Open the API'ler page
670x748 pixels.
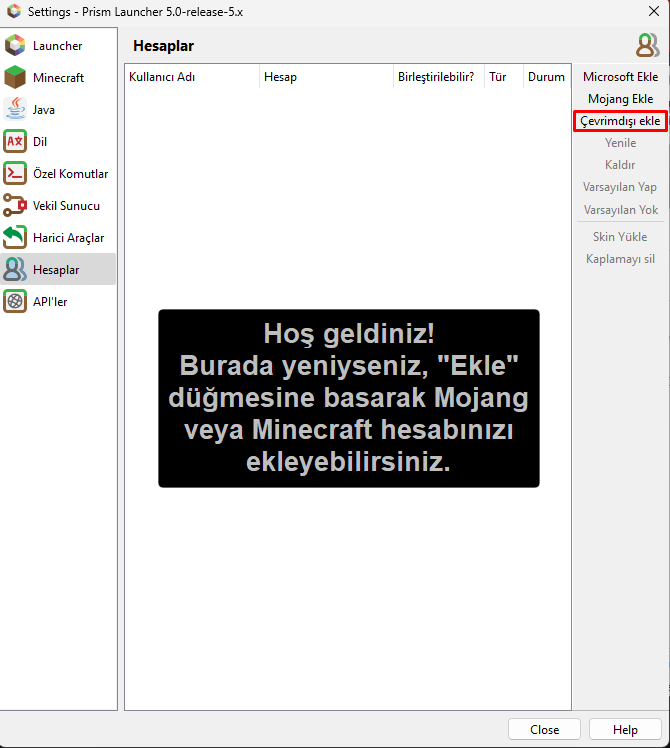click(58, 301)
